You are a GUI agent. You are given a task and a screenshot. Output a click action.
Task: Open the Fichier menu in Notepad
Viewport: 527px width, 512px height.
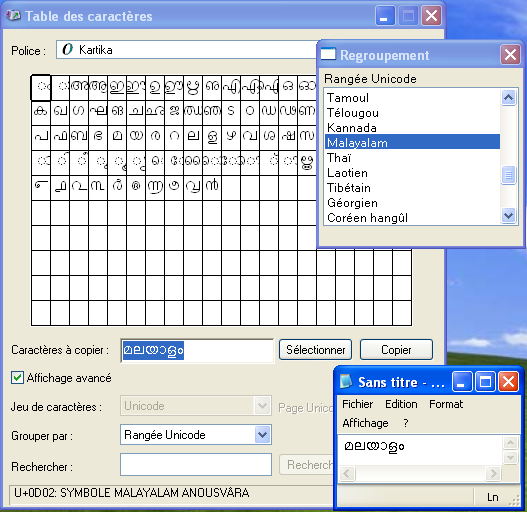(358, 404)
